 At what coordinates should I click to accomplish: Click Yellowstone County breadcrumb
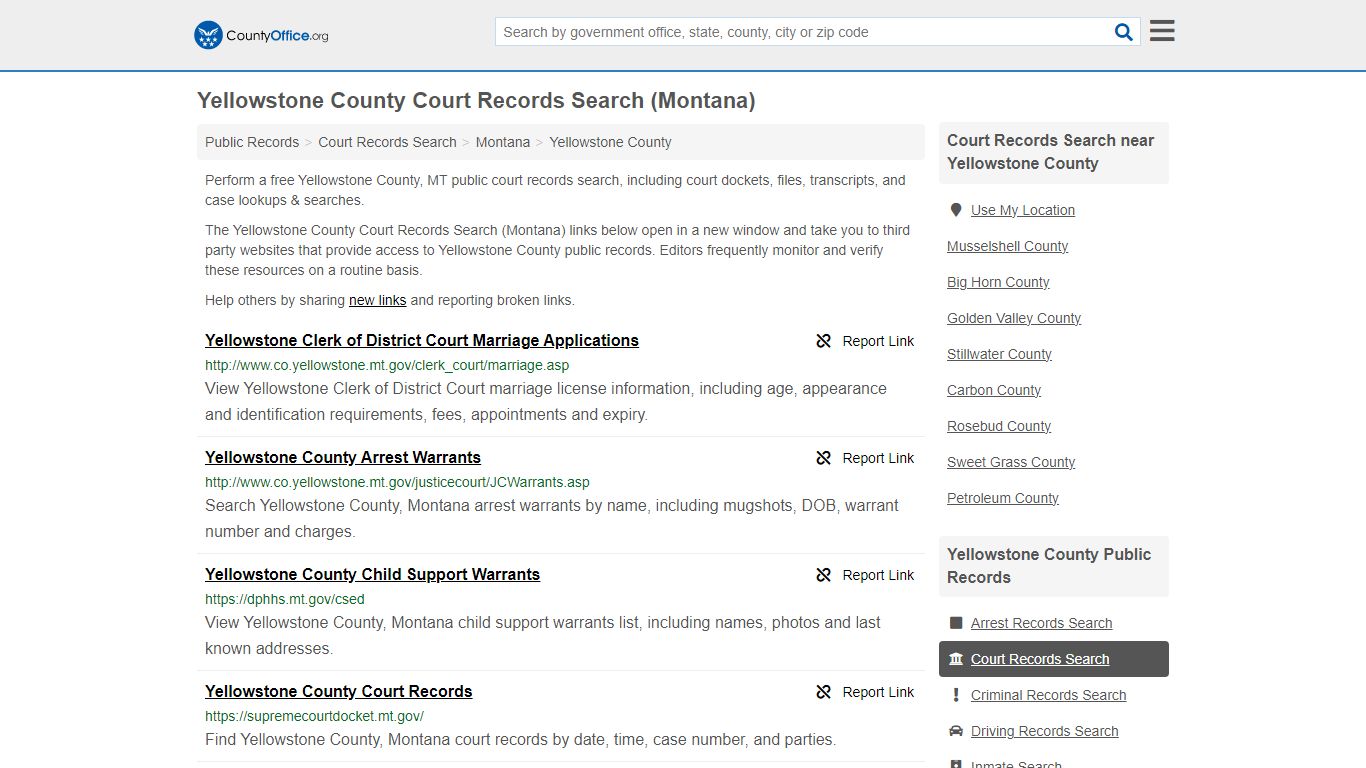pyautogui.click(x=610, y=142)
